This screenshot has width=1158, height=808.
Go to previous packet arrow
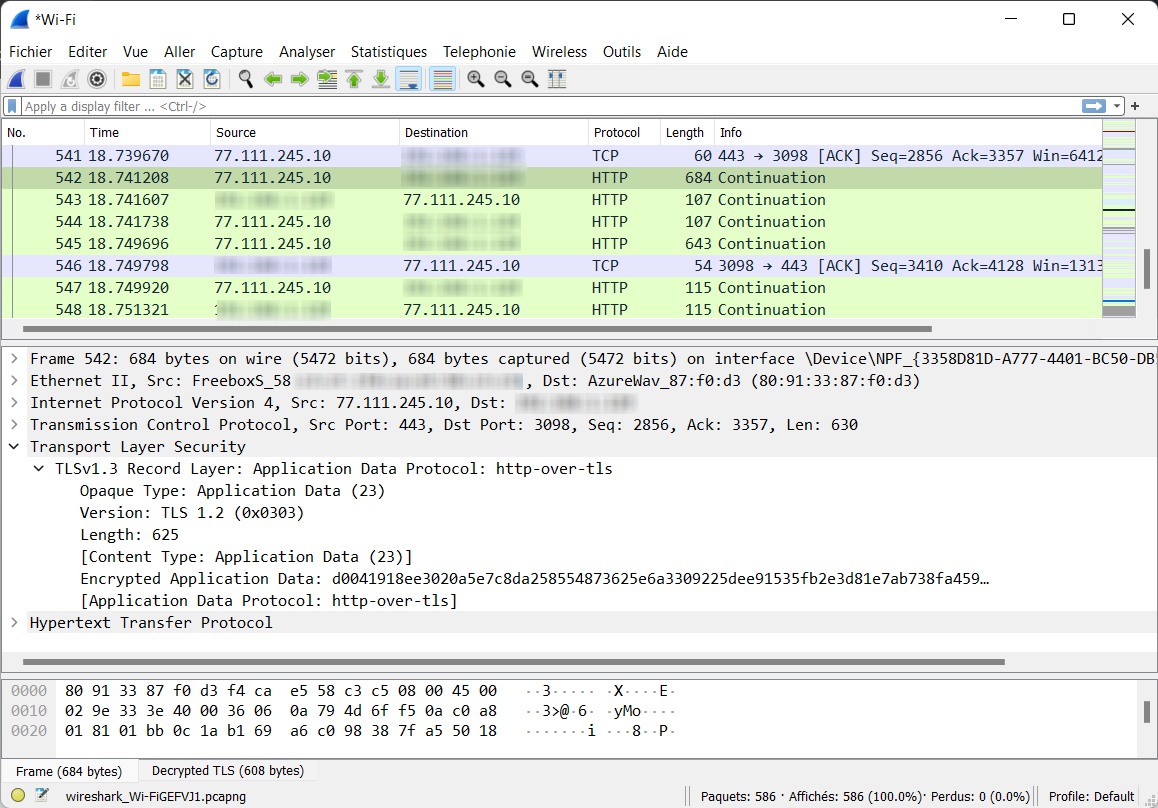point(273,79)
